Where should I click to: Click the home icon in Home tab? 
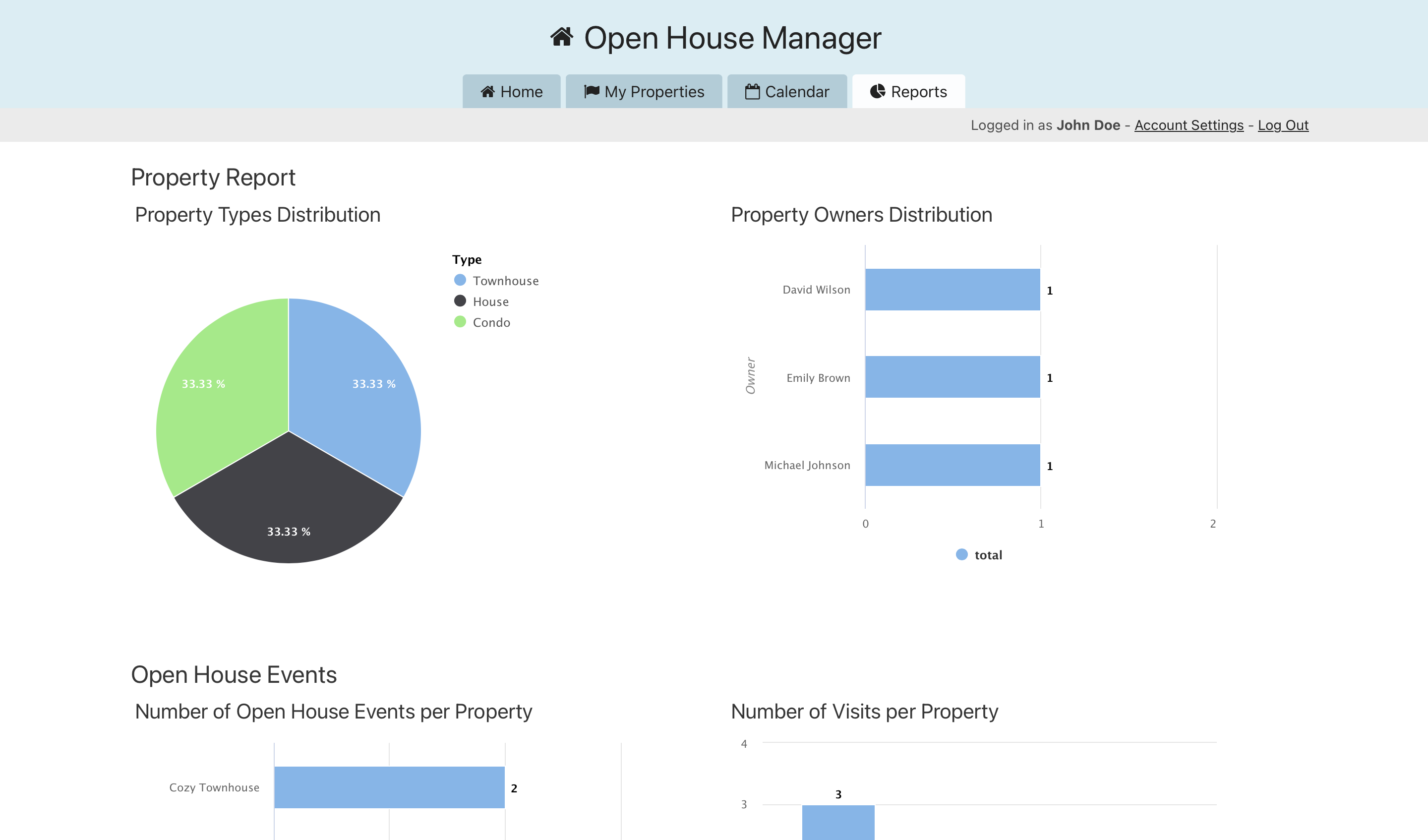click(487, 92)
